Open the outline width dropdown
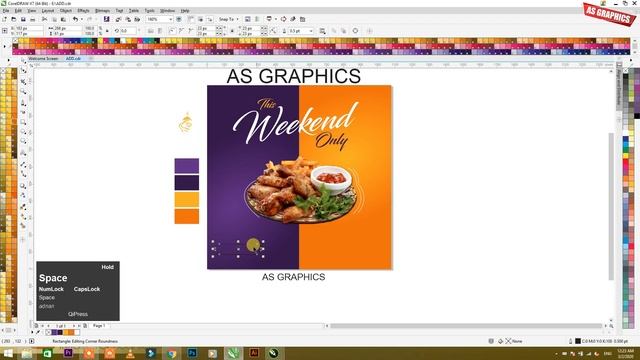Viewport: 640px width, 360px height. (311, 31)
